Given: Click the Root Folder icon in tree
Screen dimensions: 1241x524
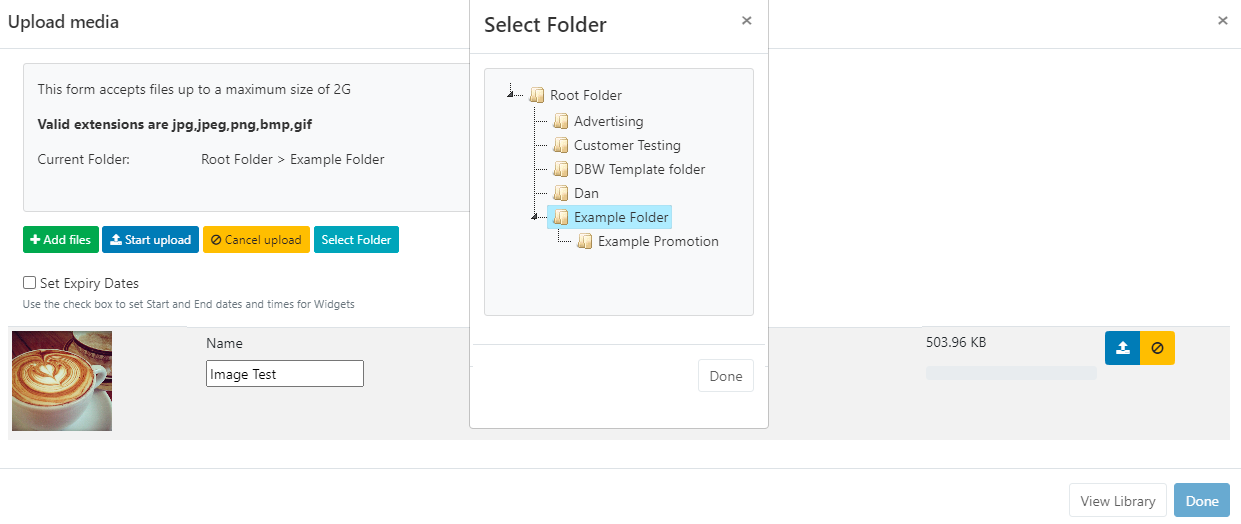Looking at the screenshot, I should tap(537, 96).
